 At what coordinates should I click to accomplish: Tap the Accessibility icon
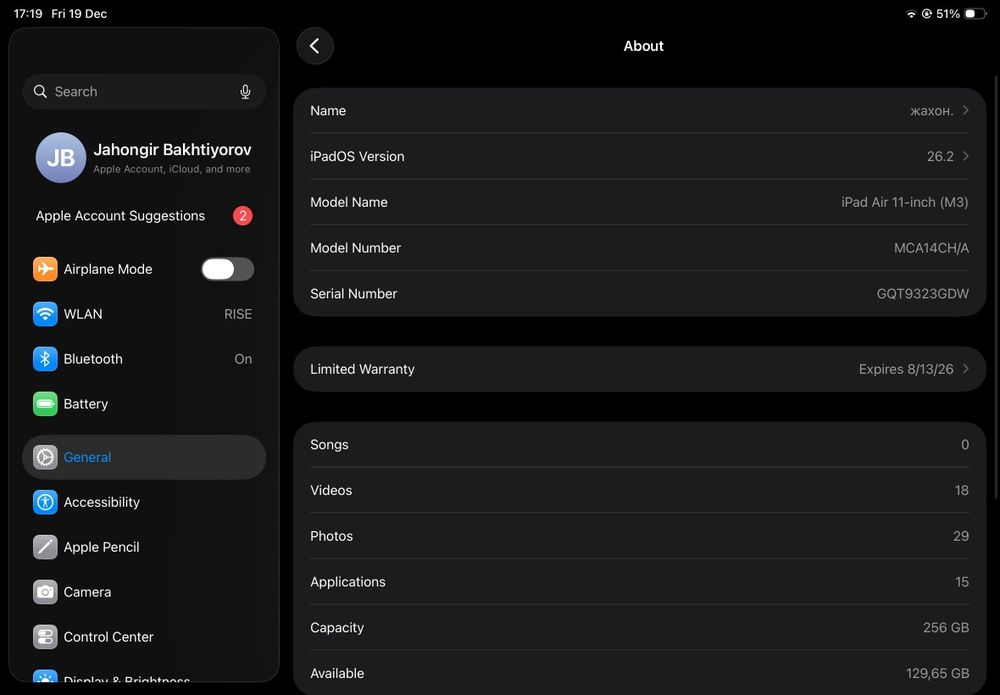coord(45,502)
